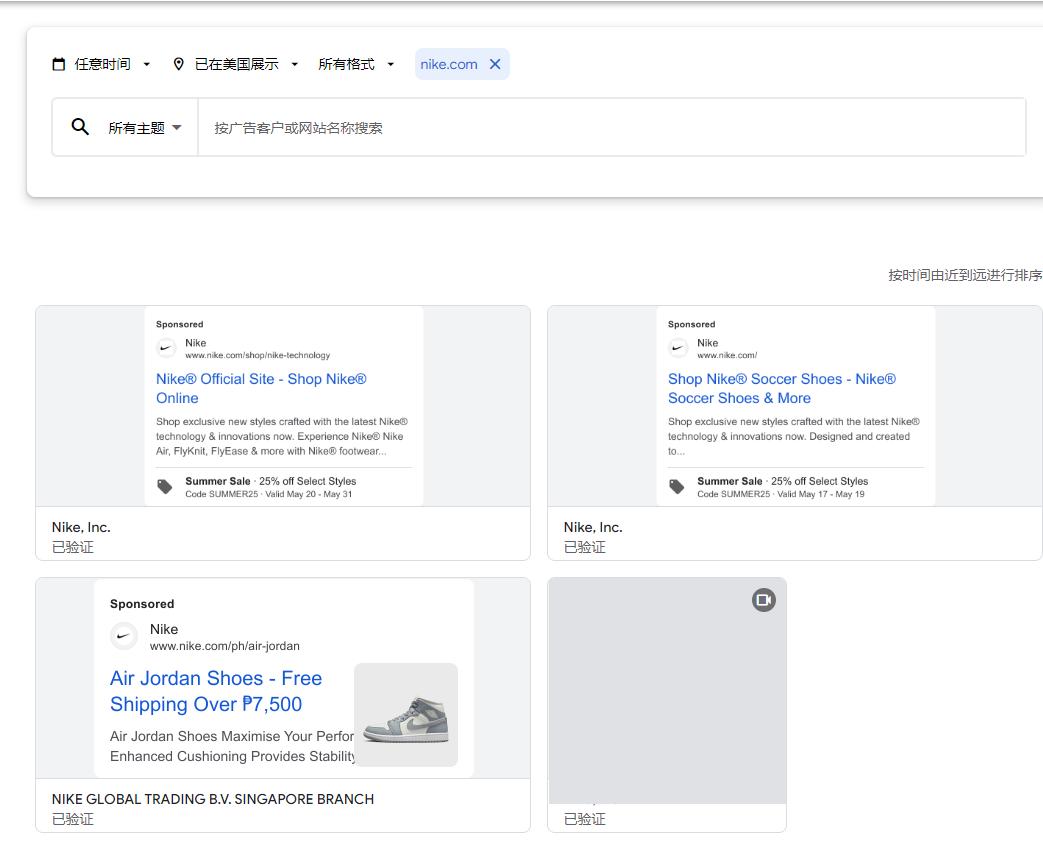The image size is (1043, 845).
Task: Change sort order 按时间由近到远进行排序
Action: (964, 275)
